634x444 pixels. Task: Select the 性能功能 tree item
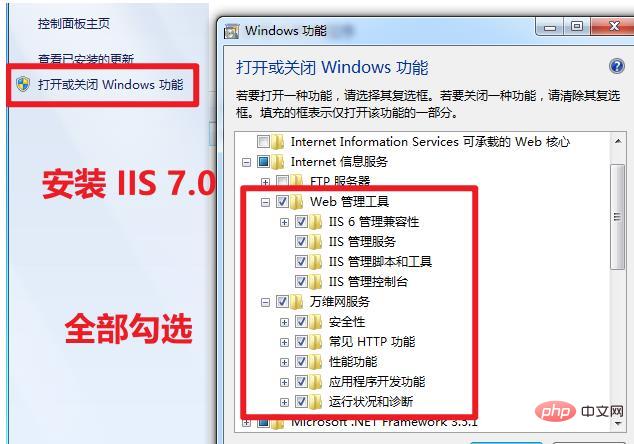click(x=352, y=361)
